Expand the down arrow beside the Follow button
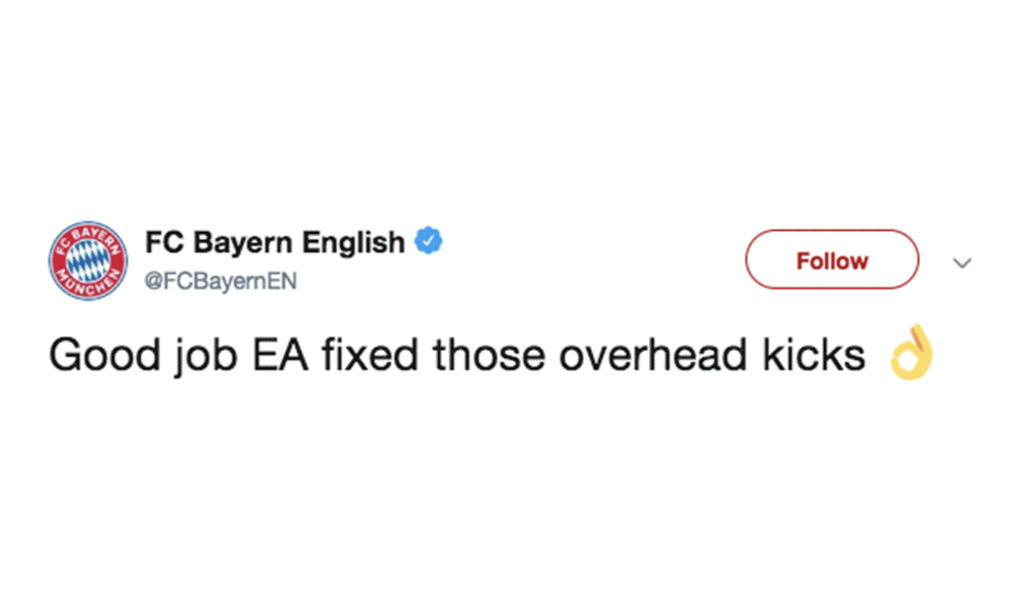Screen dimensions: 1024x611 [962, 263]
